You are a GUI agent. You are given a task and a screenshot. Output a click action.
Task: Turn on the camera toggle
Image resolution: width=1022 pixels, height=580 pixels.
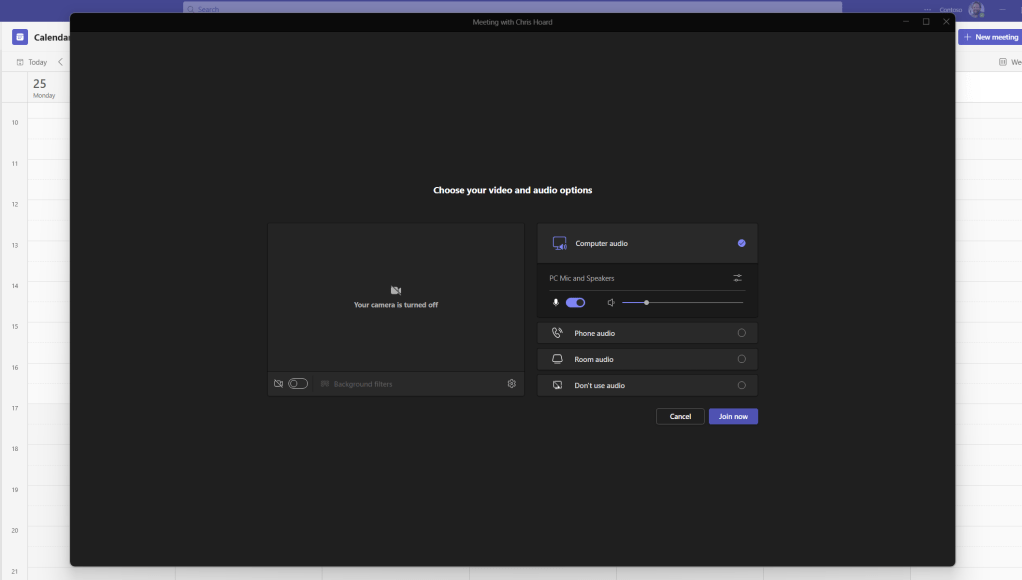[298, 384]
